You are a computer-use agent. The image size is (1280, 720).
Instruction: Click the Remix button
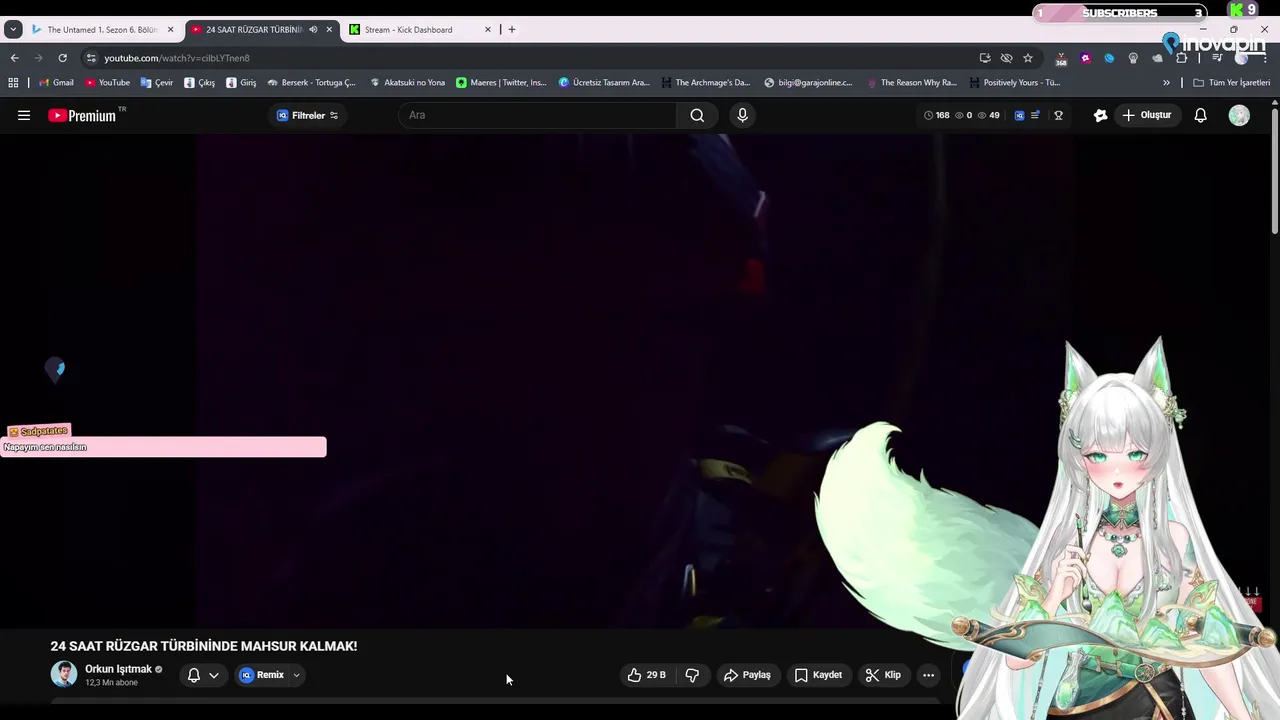coord(261,675)
